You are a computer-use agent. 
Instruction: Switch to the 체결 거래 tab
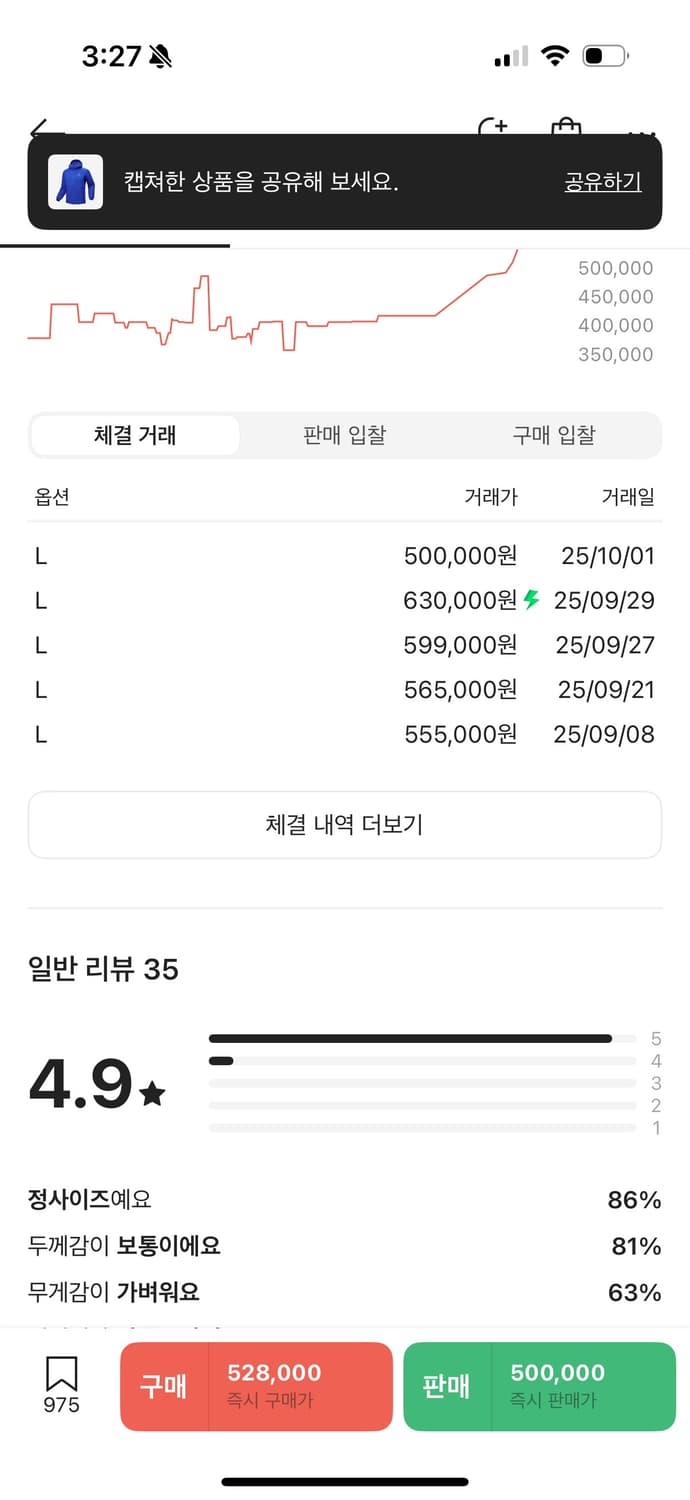tap(135, 435)
